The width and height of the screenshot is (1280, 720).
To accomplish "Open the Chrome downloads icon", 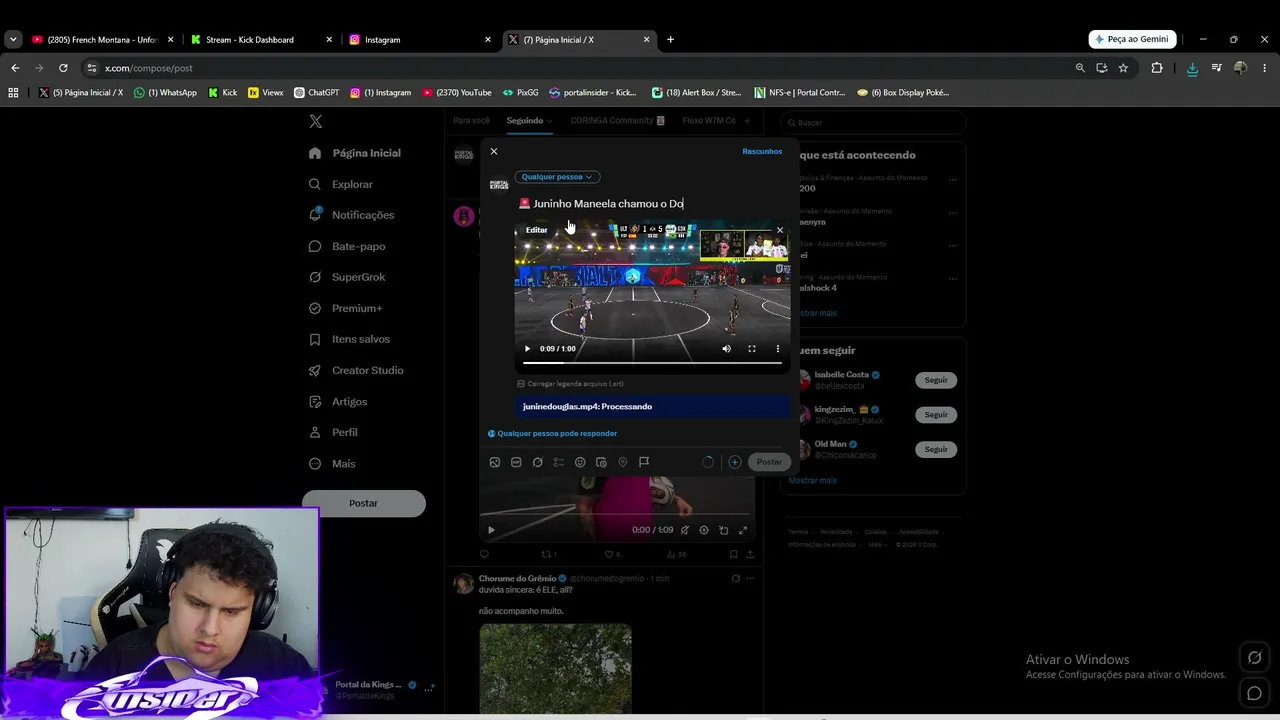I will 1192,68.
